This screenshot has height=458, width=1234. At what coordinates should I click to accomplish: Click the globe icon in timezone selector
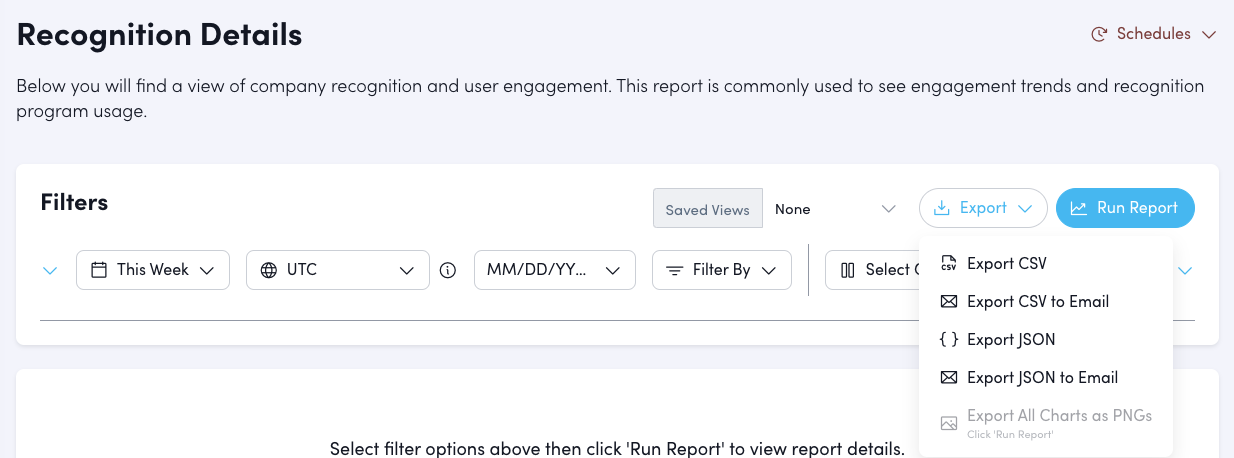[268, 270]
